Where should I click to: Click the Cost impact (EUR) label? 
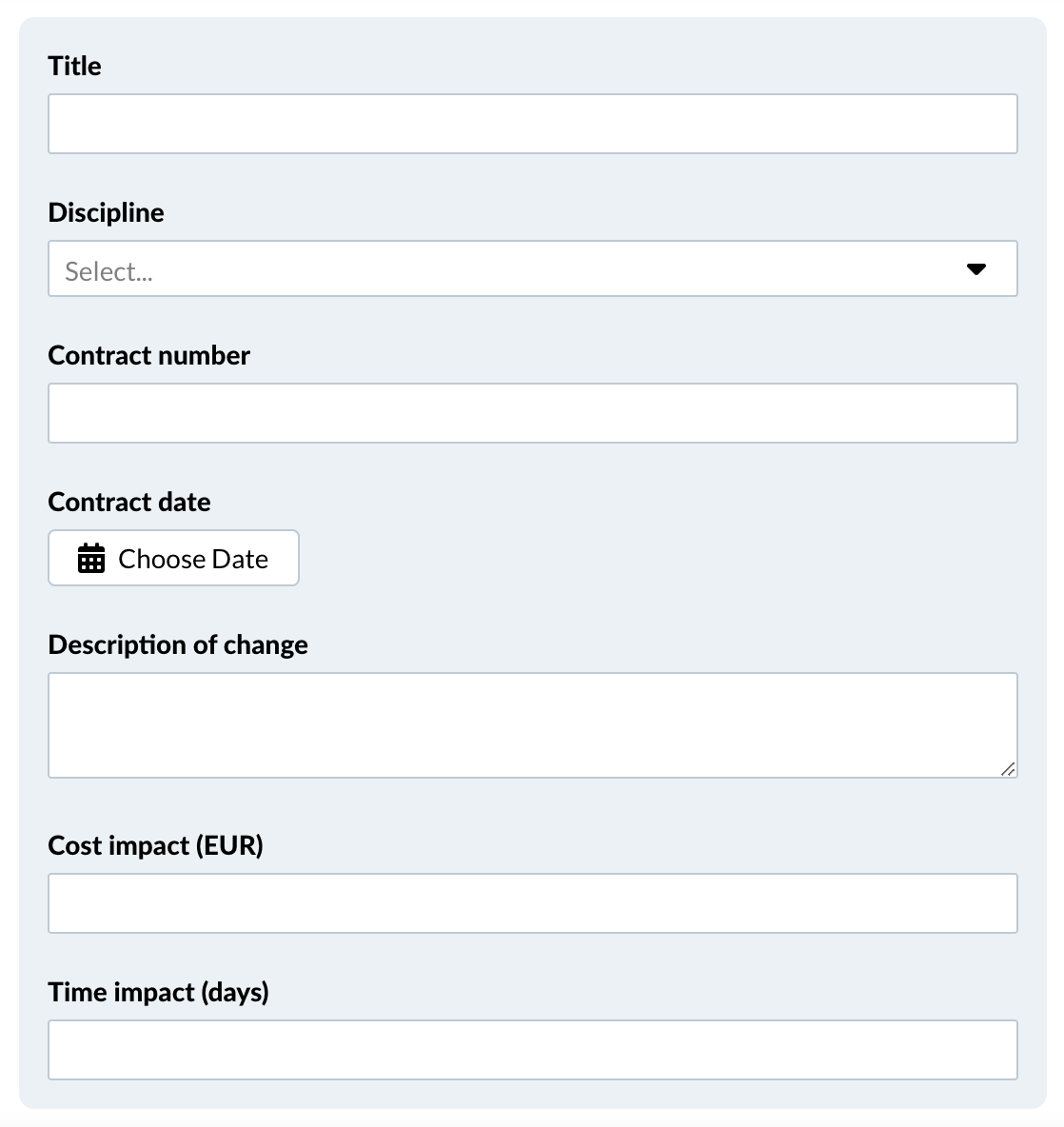(155, 845)
